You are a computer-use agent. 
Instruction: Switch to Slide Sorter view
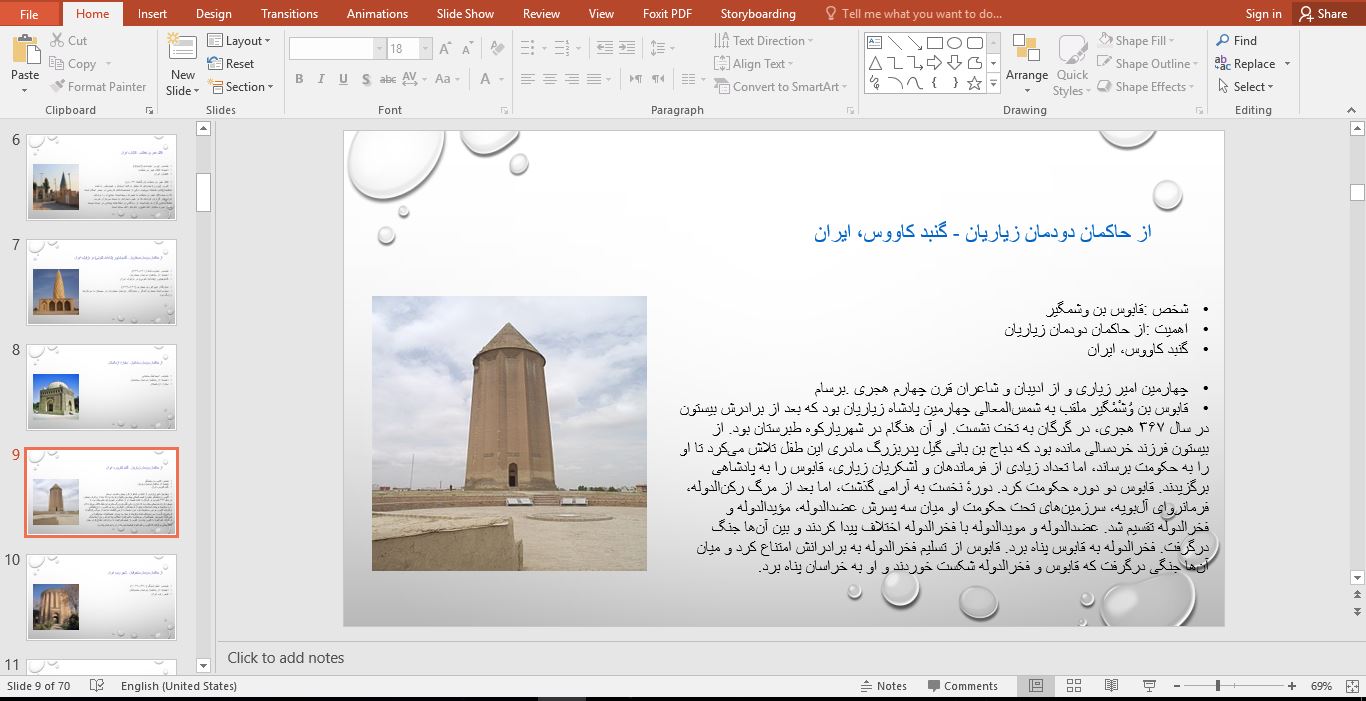click(x=1074, y=686)
